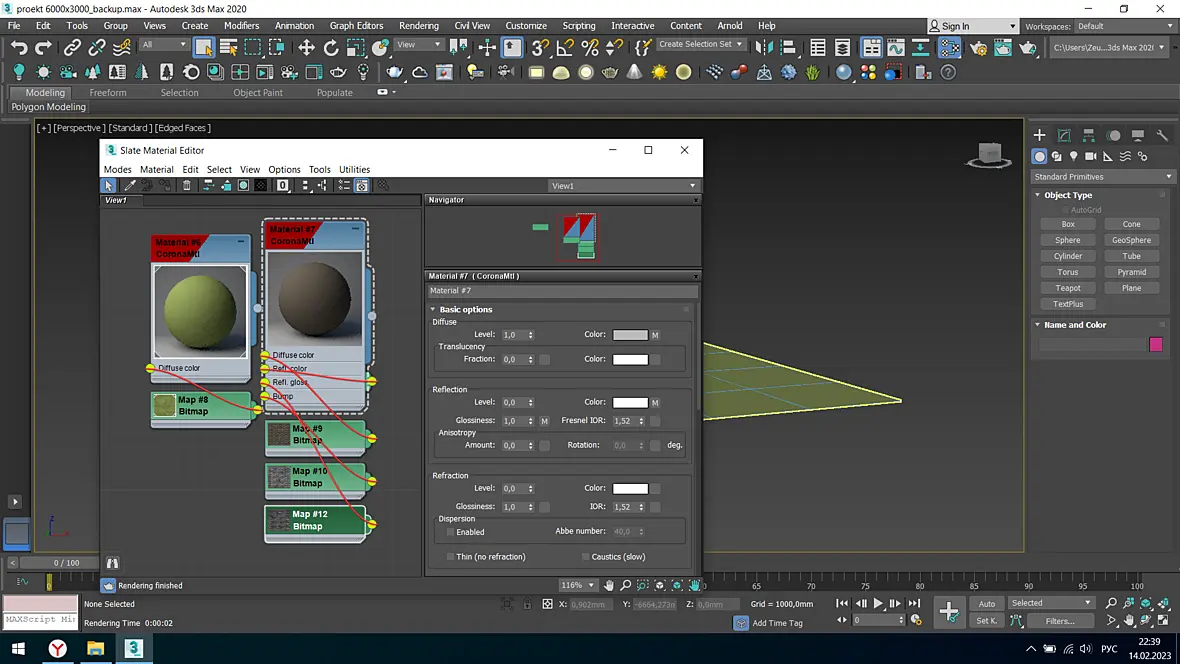This screenshot has height=664, width=1180.
Task: Click the Reflection glossiness M map button
Action: [x=544, y=421]
